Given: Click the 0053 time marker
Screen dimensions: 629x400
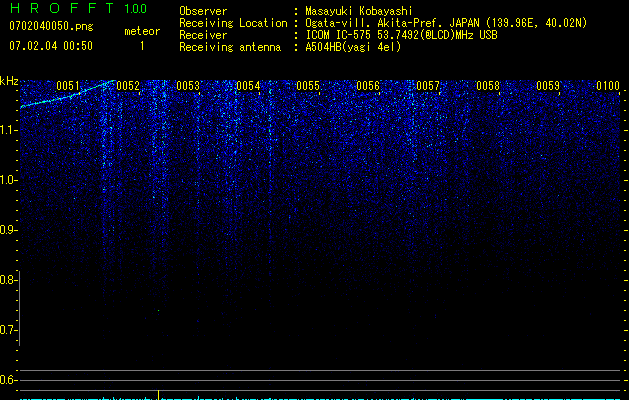Looking at the screenshot, I should click(x=188, y=86).
